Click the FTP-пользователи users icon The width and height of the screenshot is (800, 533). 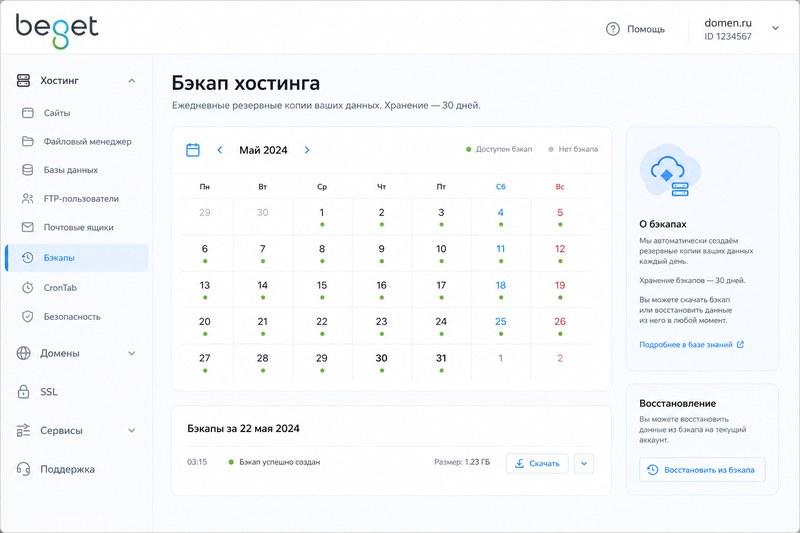tap(28, 198)
